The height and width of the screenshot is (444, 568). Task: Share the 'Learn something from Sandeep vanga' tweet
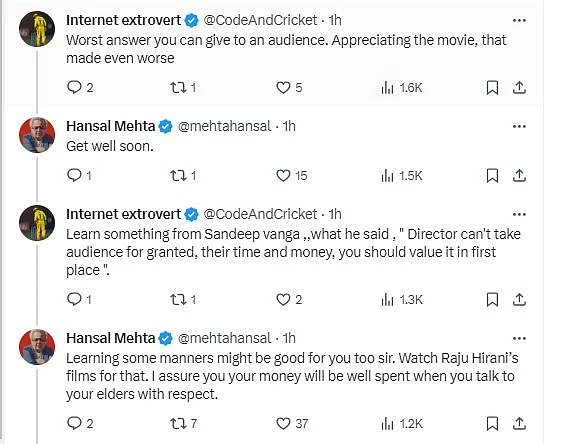(x=519, y=300)
